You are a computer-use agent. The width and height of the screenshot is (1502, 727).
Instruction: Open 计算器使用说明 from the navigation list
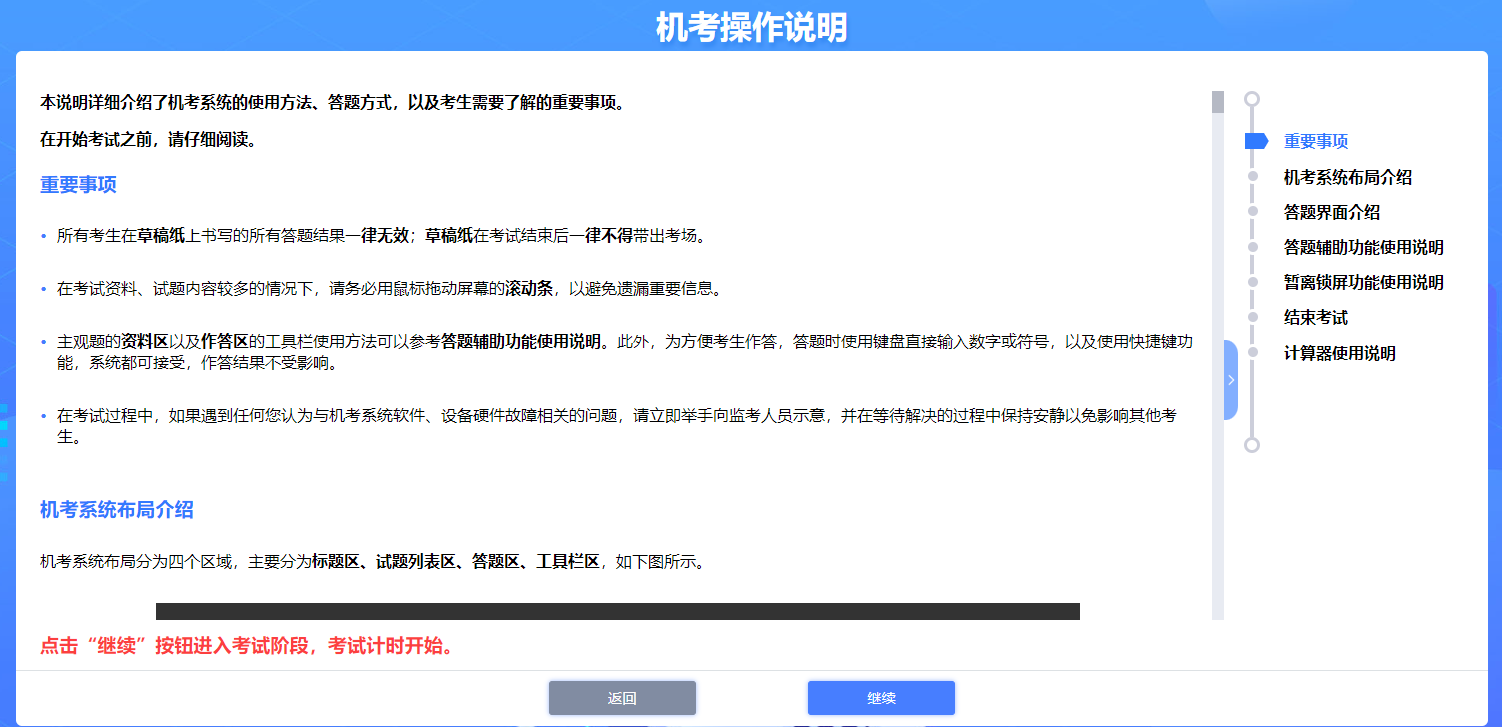[x=1339, y=353]
